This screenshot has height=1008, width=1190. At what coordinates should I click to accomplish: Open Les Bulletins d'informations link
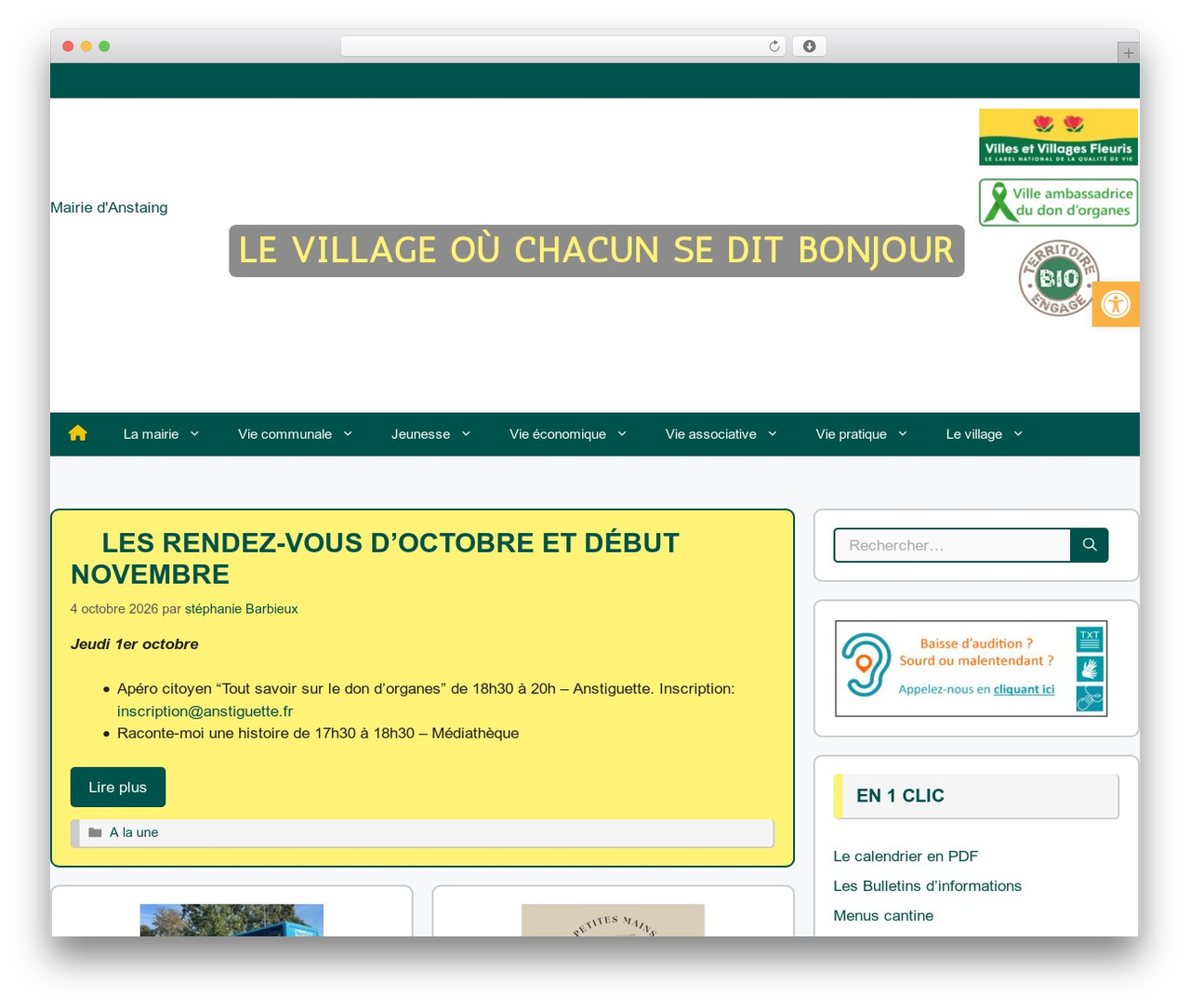click(x=927, y=886)
